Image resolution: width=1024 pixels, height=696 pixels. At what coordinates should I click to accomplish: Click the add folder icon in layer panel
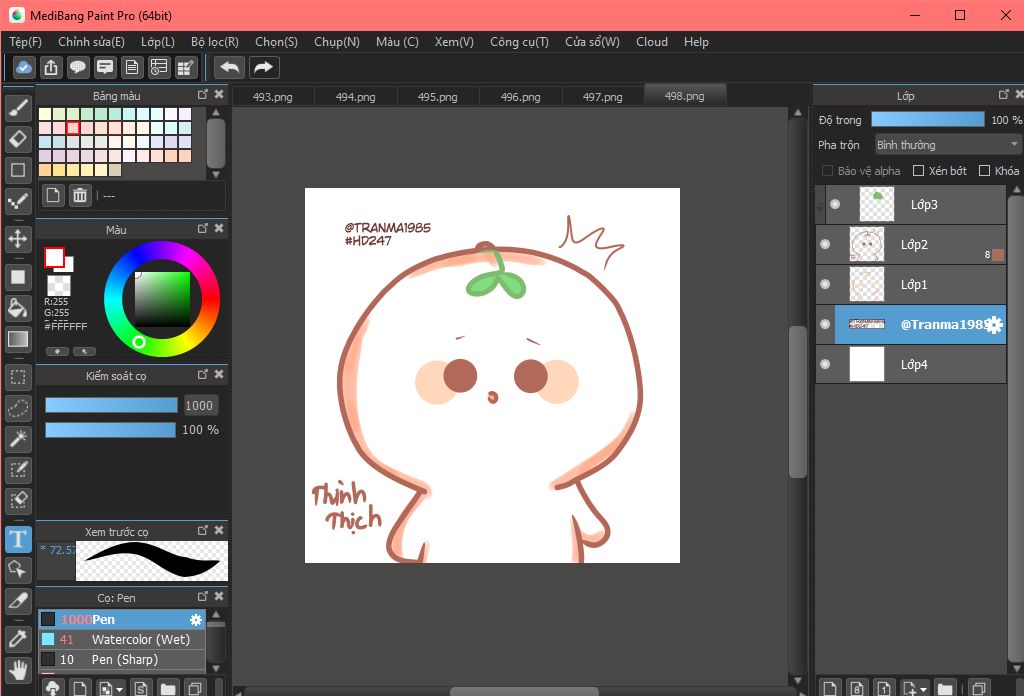coord(944,688)
